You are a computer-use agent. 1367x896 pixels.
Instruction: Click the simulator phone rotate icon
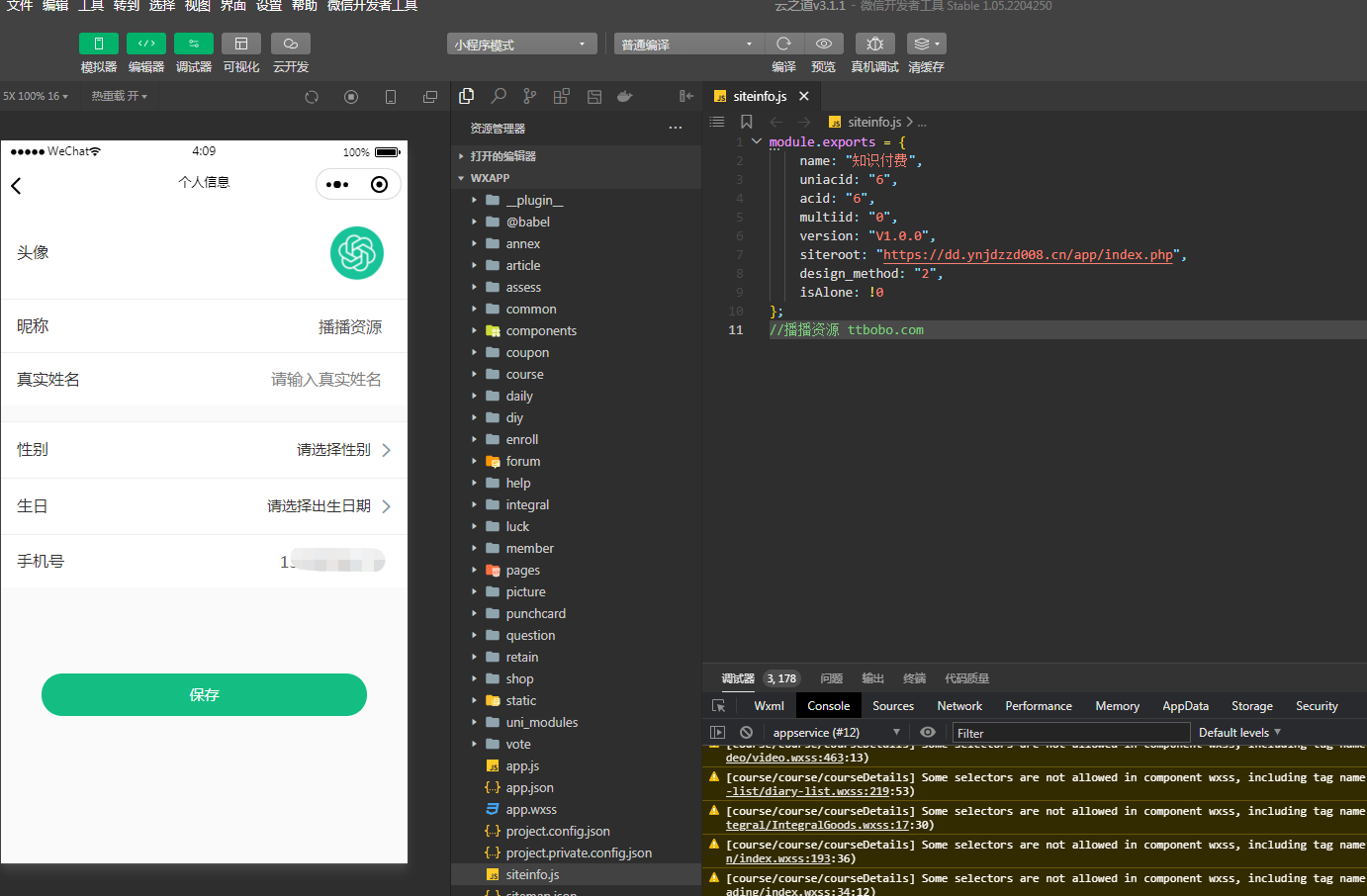pyautogui.click(x=391, y=97)
